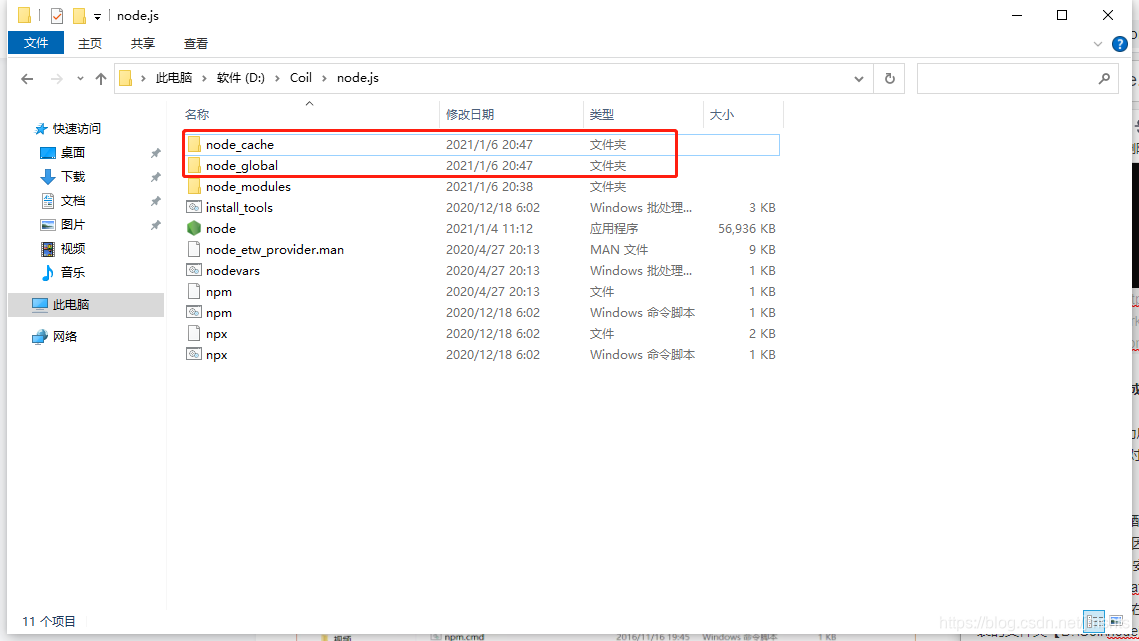Viewport: 1139px width, 641px height.
Task: Unpin 下载 using its pin icon
Action: click(155, 177)
